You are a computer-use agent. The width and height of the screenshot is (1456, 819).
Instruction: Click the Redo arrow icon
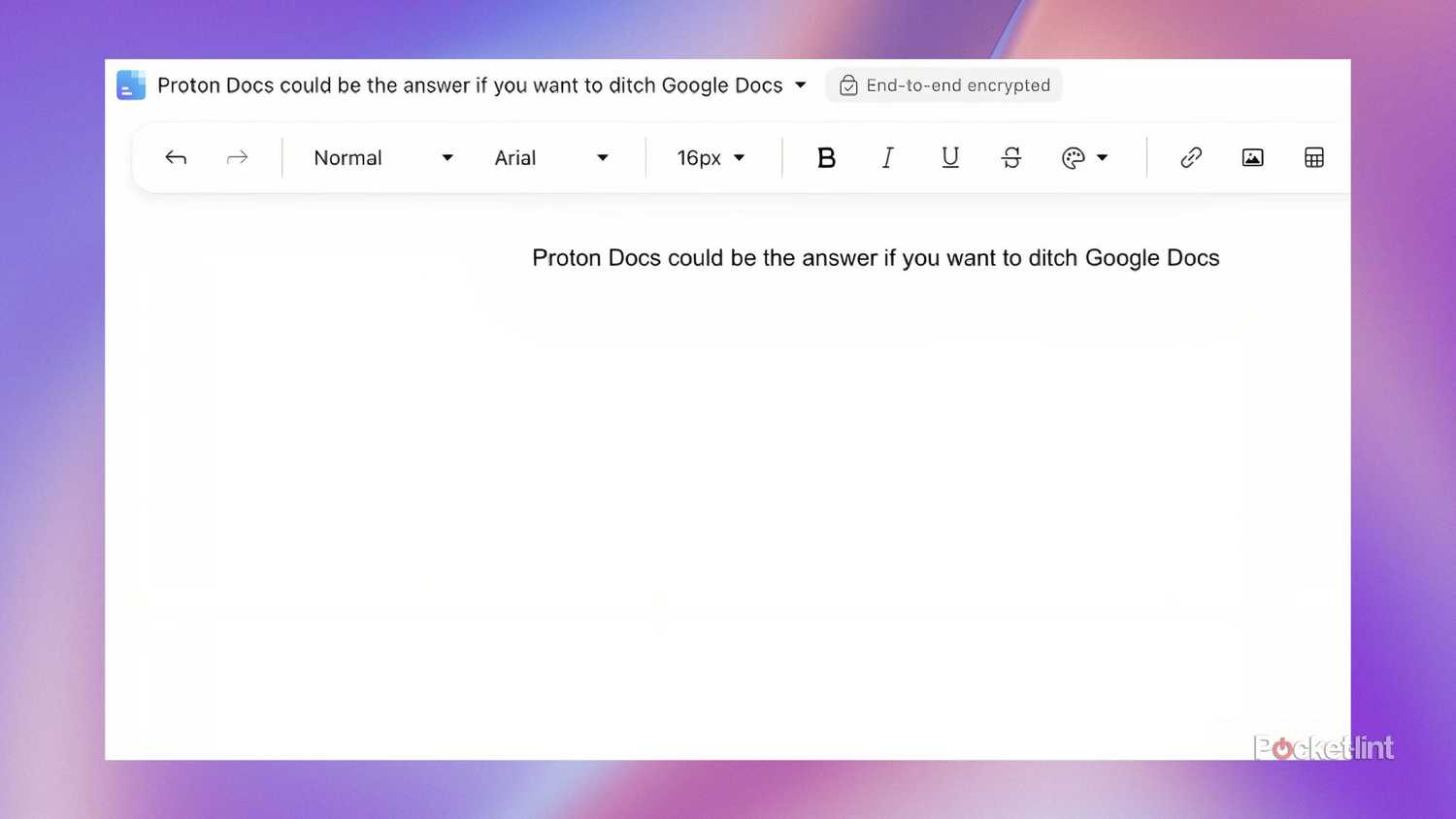tap(237, 157)
